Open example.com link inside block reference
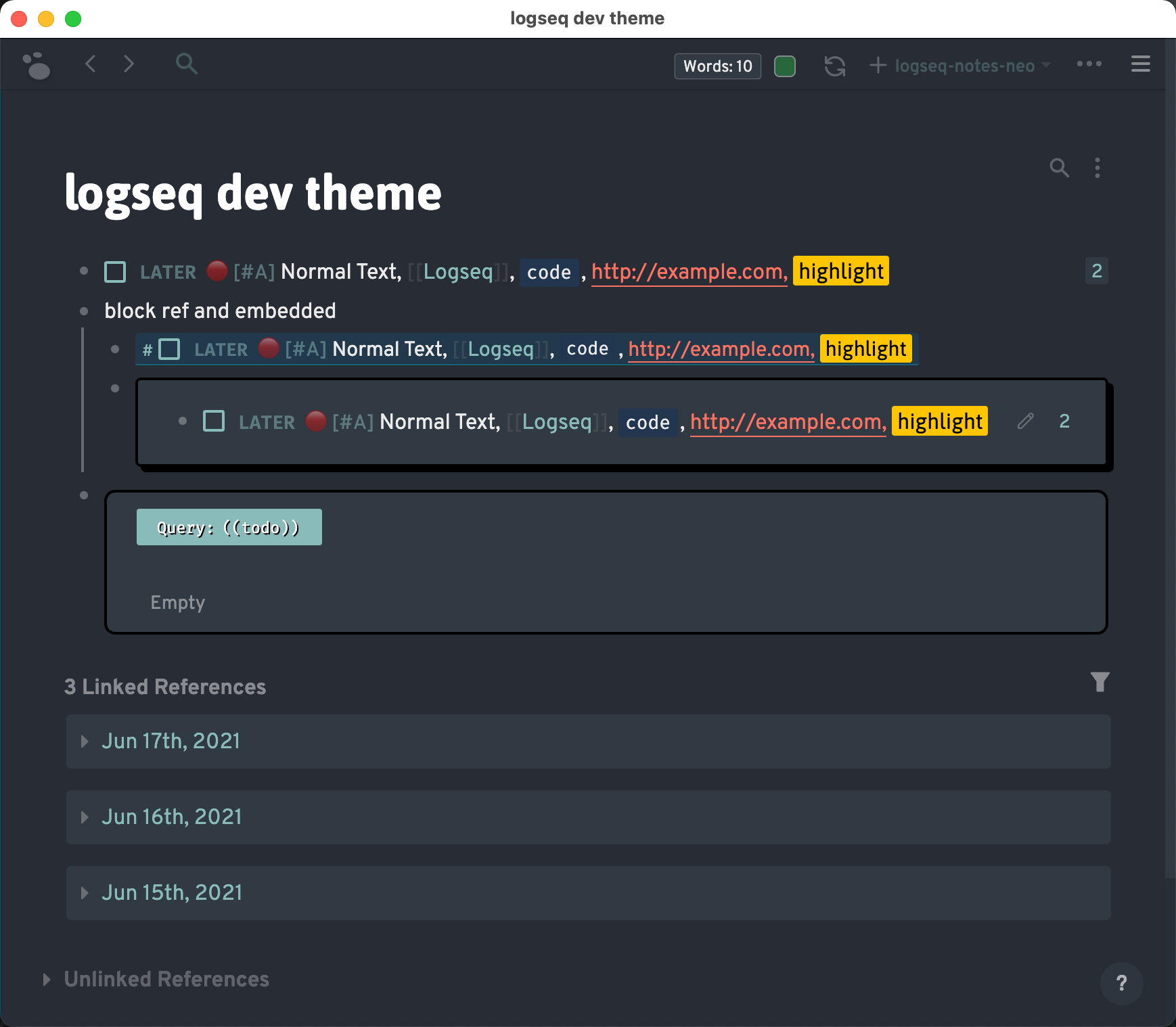Viewport: 1176px width, 1027px height. click(721, 349)
